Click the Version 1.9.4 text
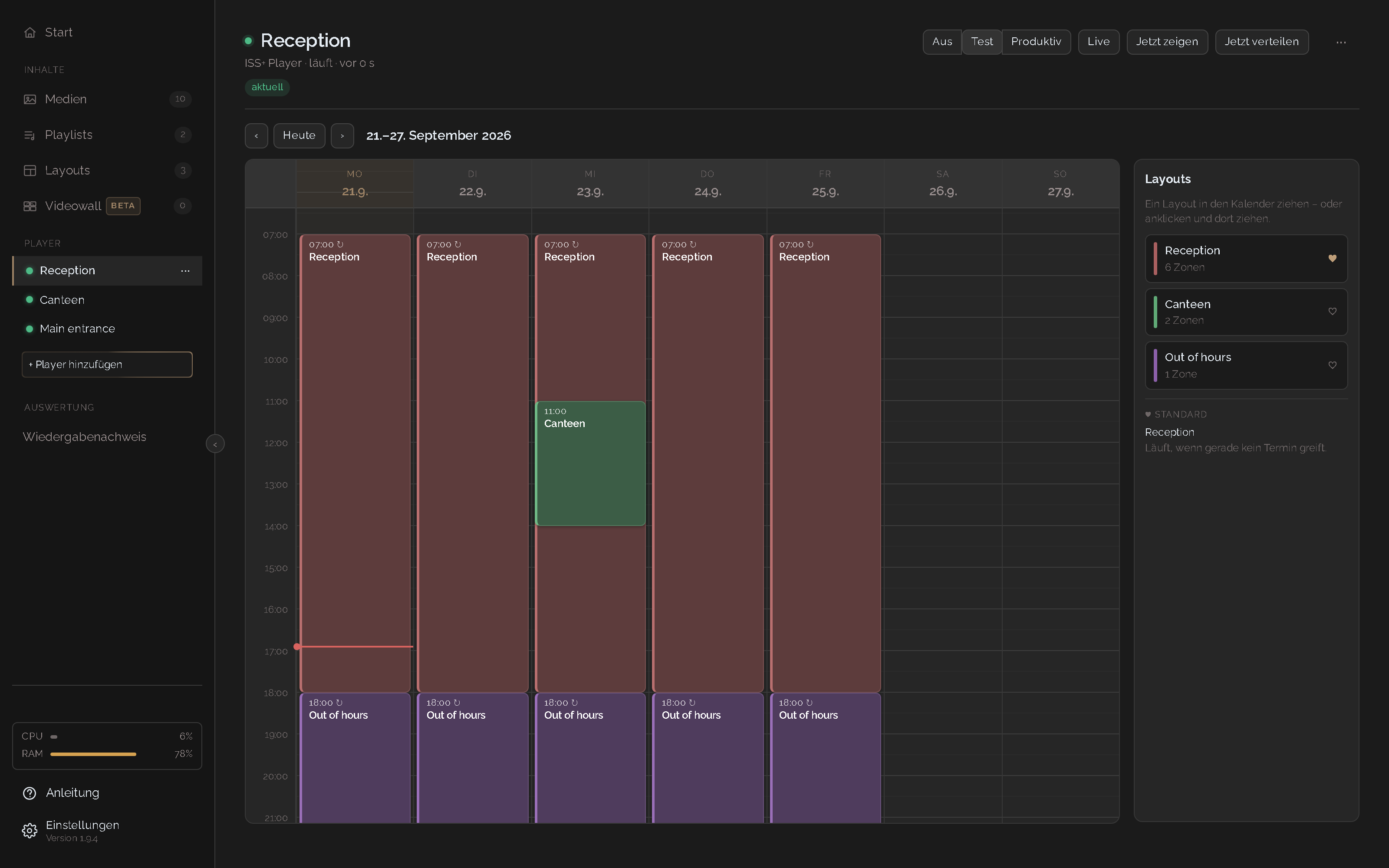The width and height of the screenshot is (1389, 868). 72,839
